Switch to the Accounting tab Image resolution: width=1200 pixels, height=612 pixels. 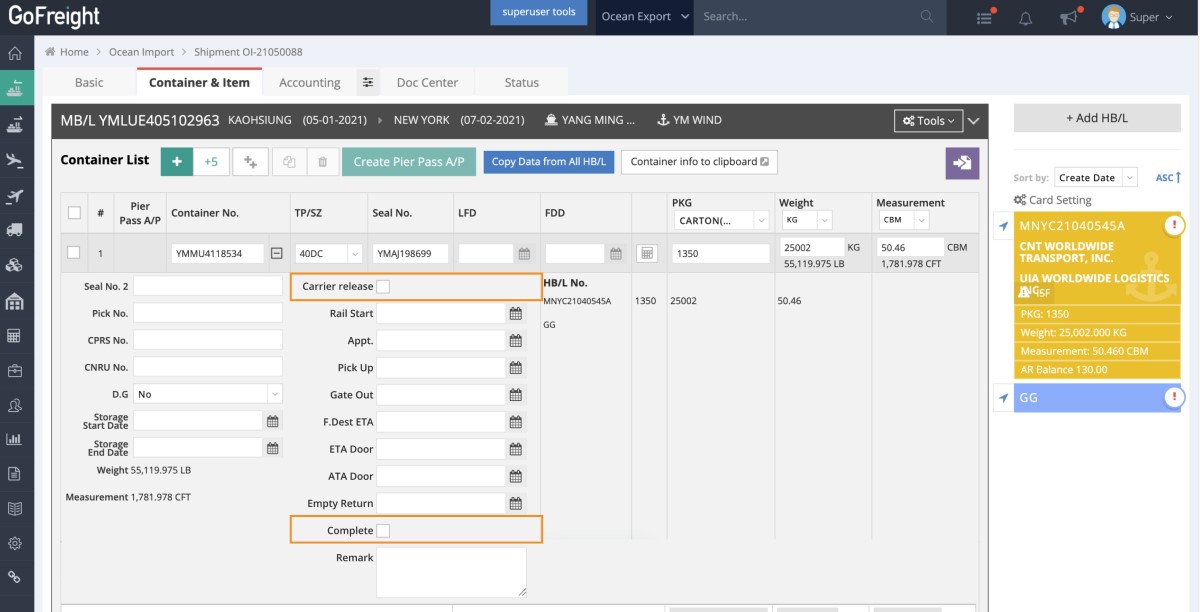click(x=309, y=83)
